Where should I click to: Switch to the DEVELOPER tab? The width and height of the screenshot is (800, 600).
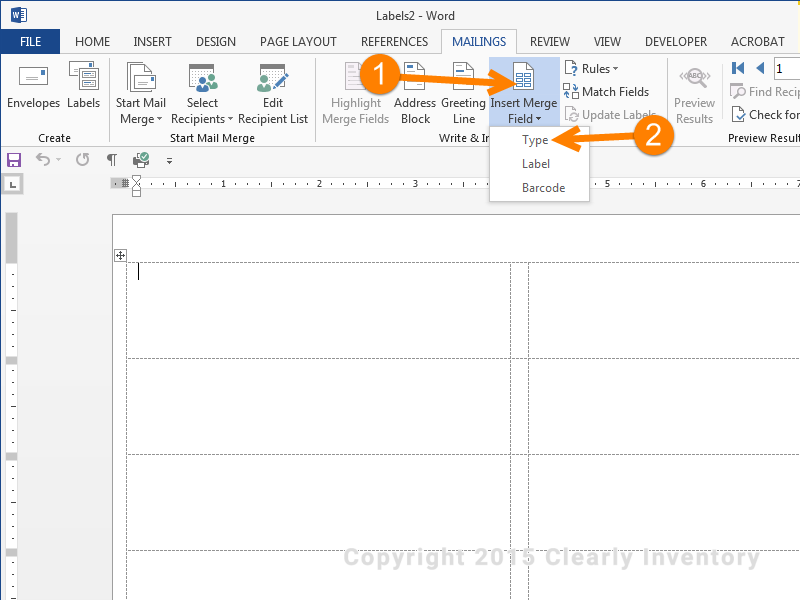[676, 41]
